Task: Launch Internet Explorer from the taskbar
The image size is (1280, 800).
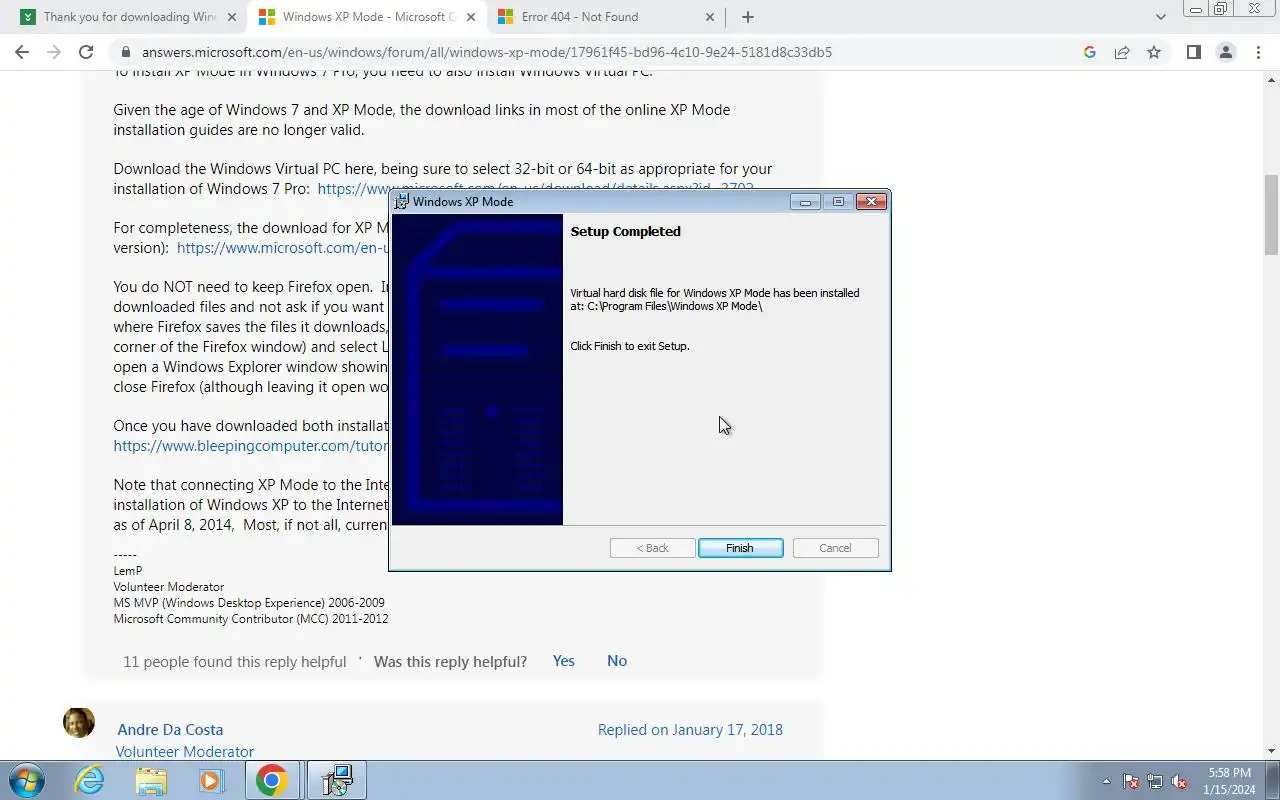Action: pyautogui.click(x=90, y=780)
